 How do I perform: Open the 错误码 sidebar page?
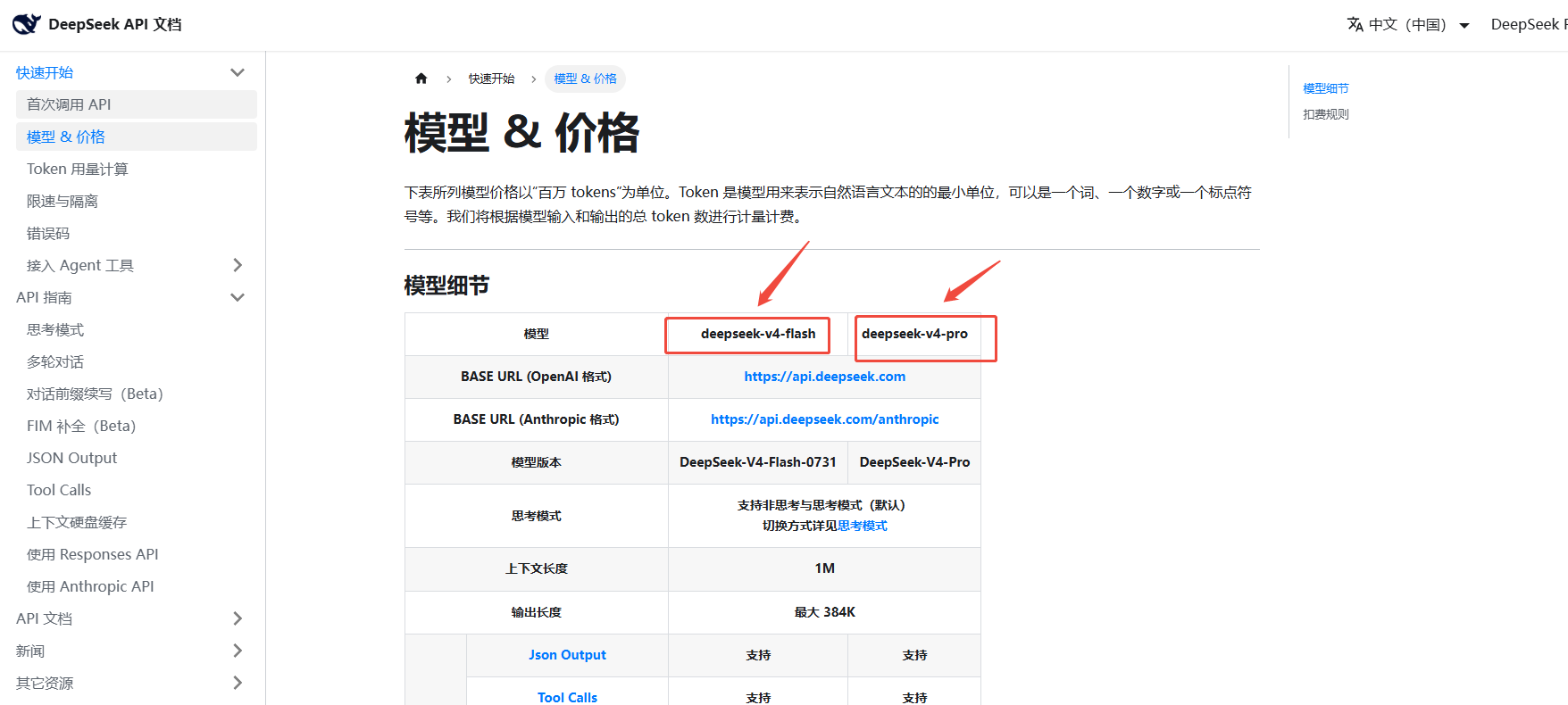click(x=137, y=233)
